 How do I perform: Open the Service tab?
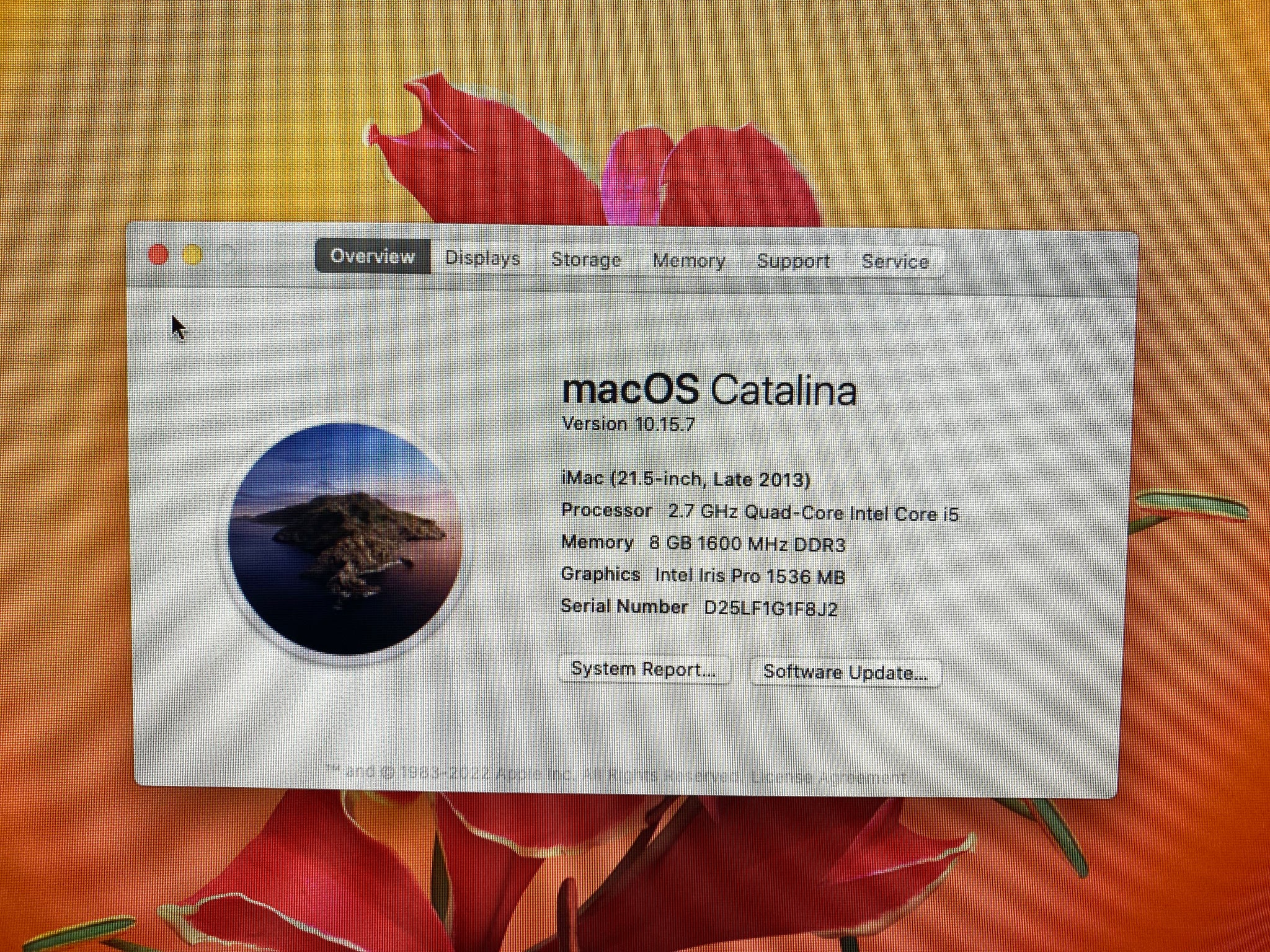(x=895, y=262)
